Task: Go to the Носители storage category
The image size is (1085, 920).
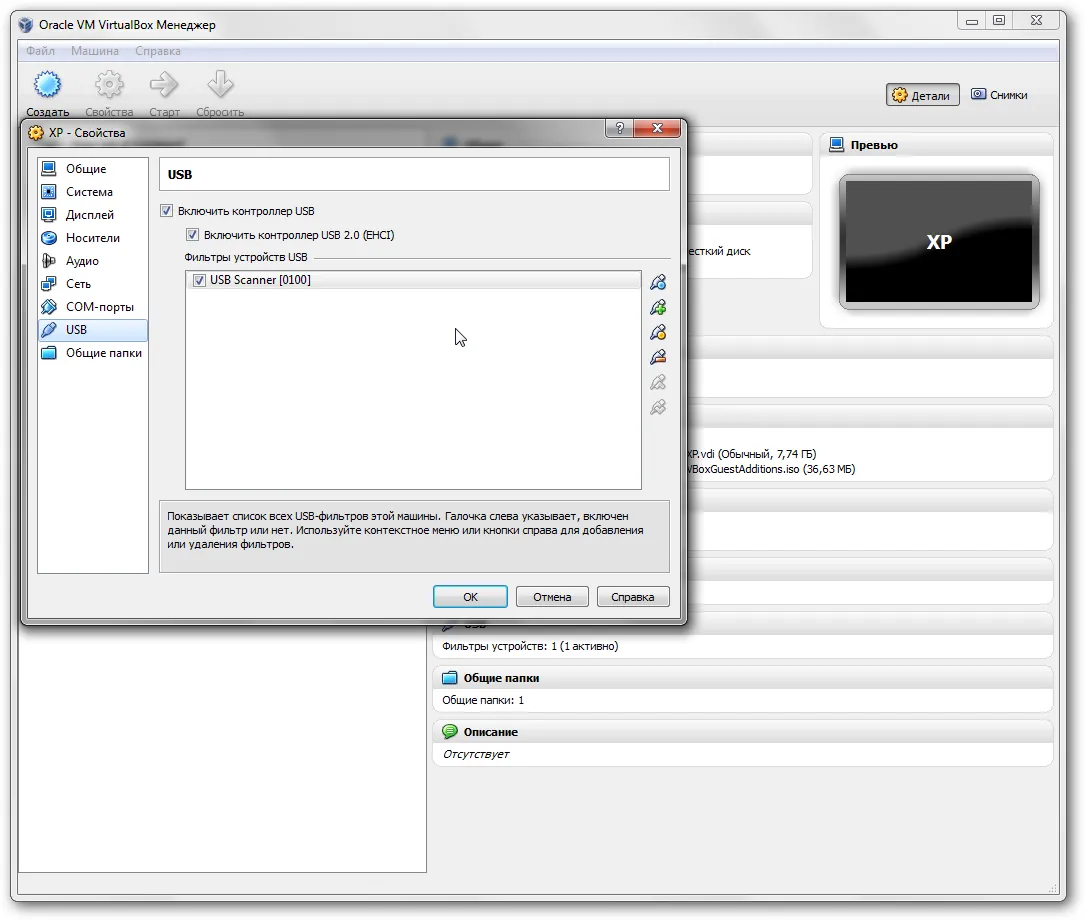Action: click(92, 238)
